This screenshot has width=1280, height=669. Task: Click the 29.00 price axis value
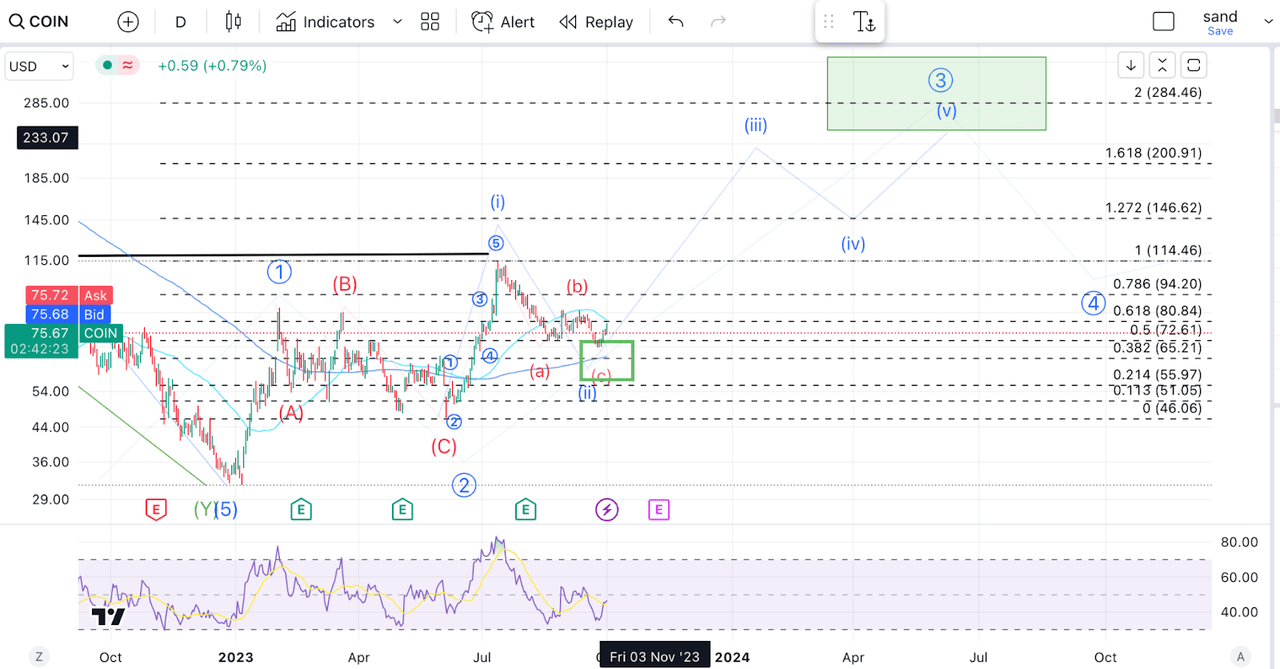coord(51,499)
